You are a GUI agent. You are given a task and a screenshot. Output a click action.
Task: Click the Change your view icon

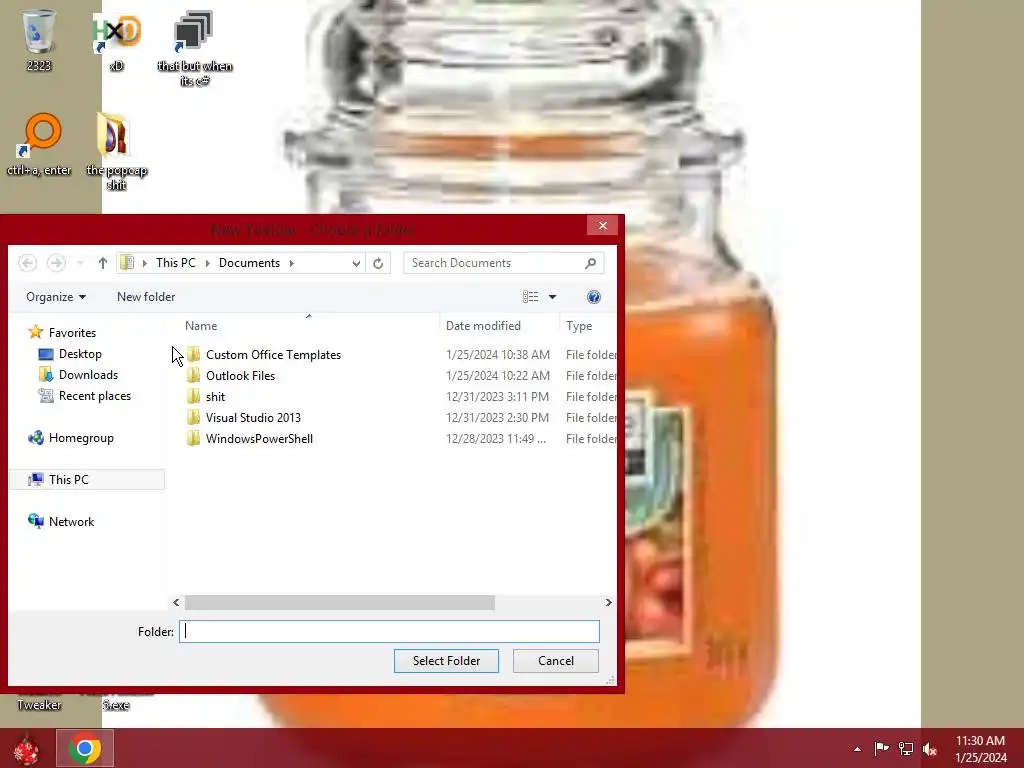[530, 297]
